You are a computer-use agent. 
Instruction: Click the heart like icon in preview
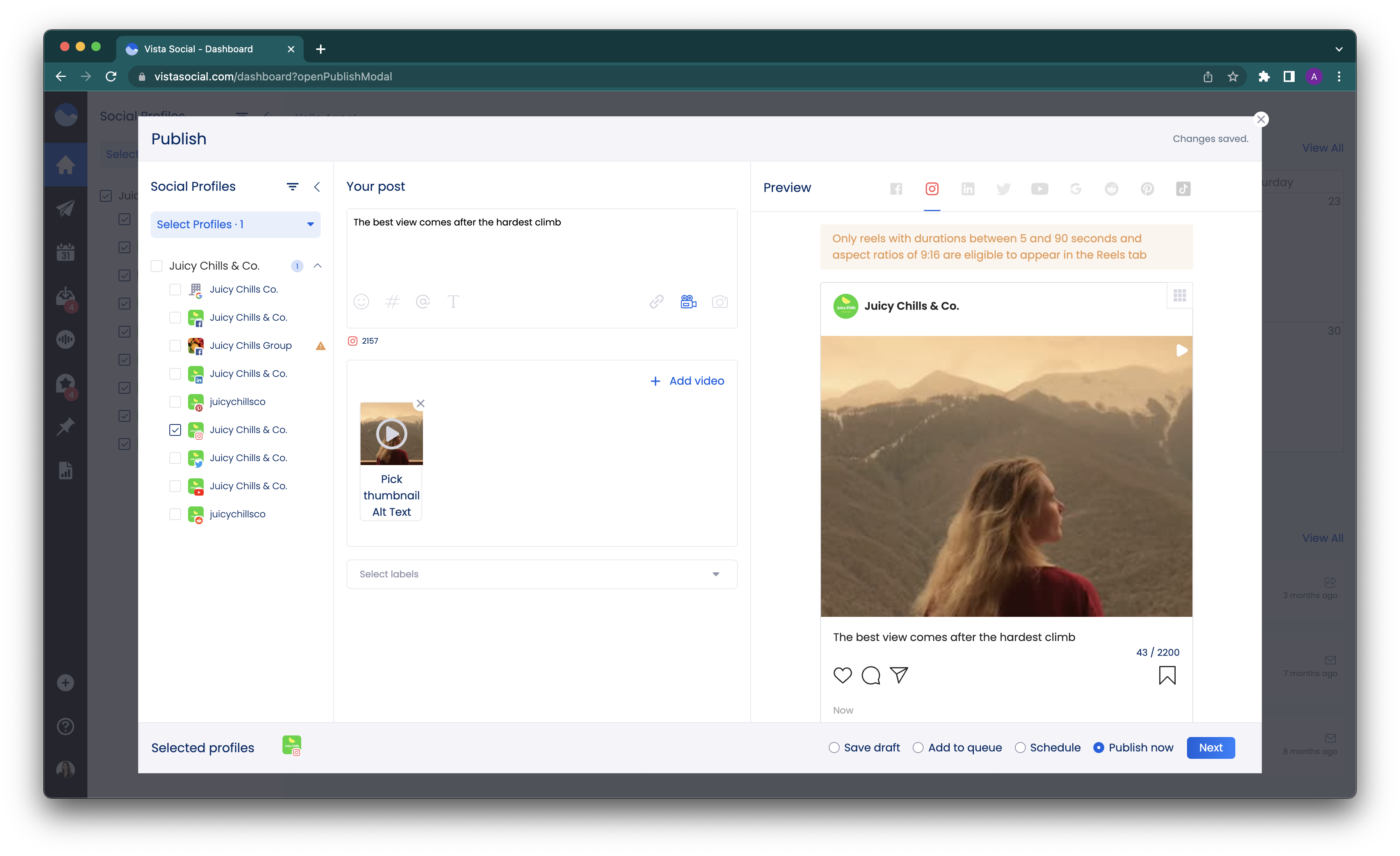[842, 675]
